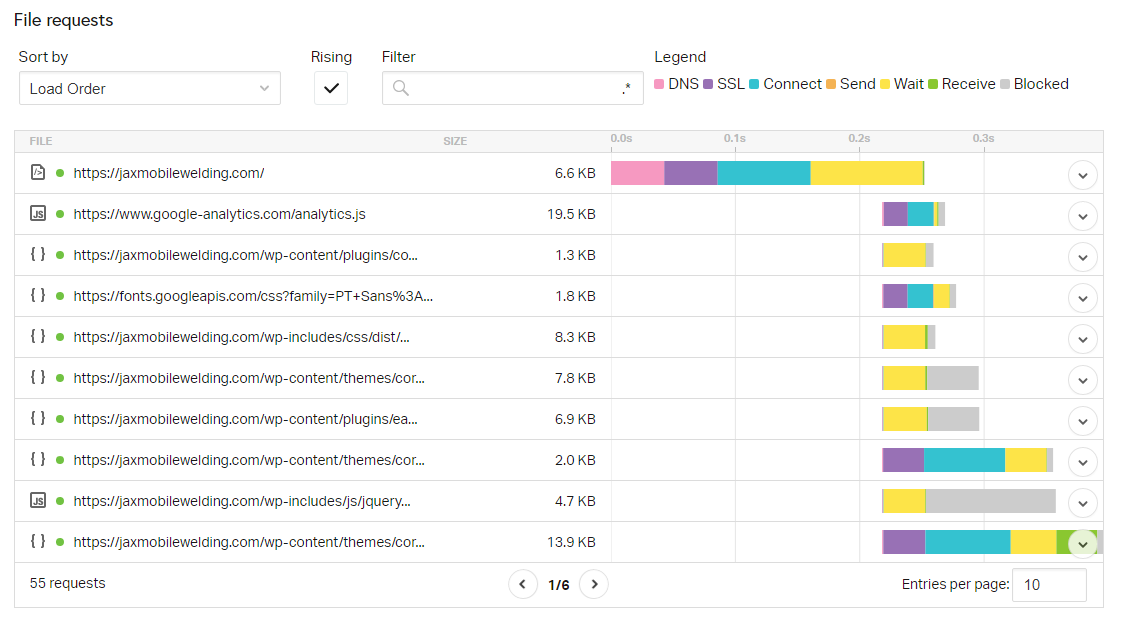Click the Entries per page field

tap(1050, 584)
